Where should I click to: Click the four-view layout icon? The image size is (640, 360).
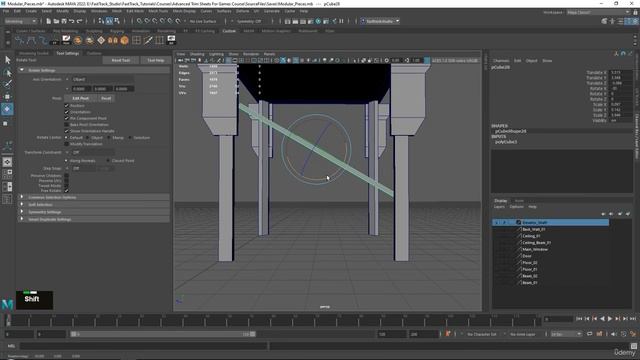tap(7, 174)
